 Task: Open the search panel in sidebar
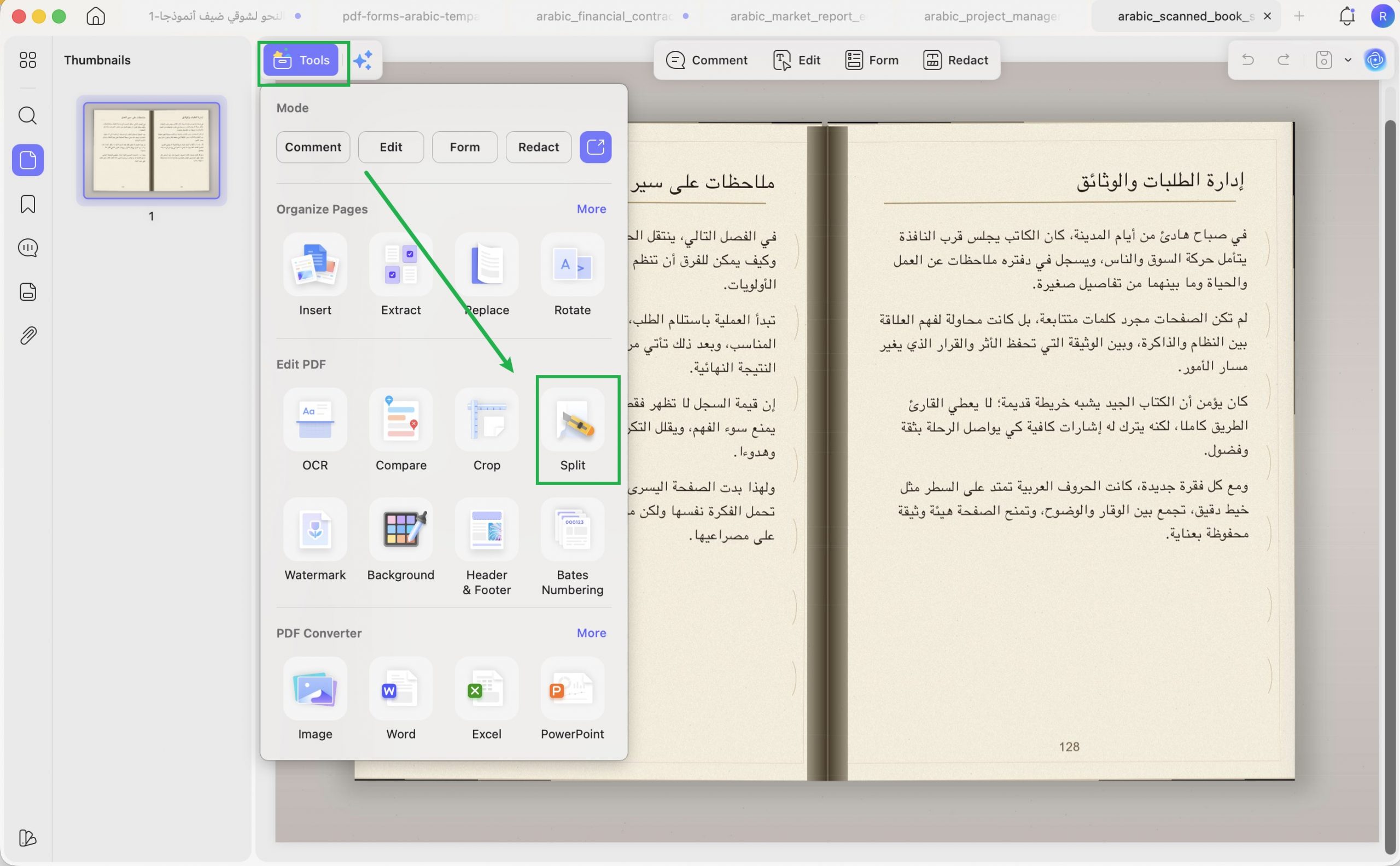click(27, 116)
